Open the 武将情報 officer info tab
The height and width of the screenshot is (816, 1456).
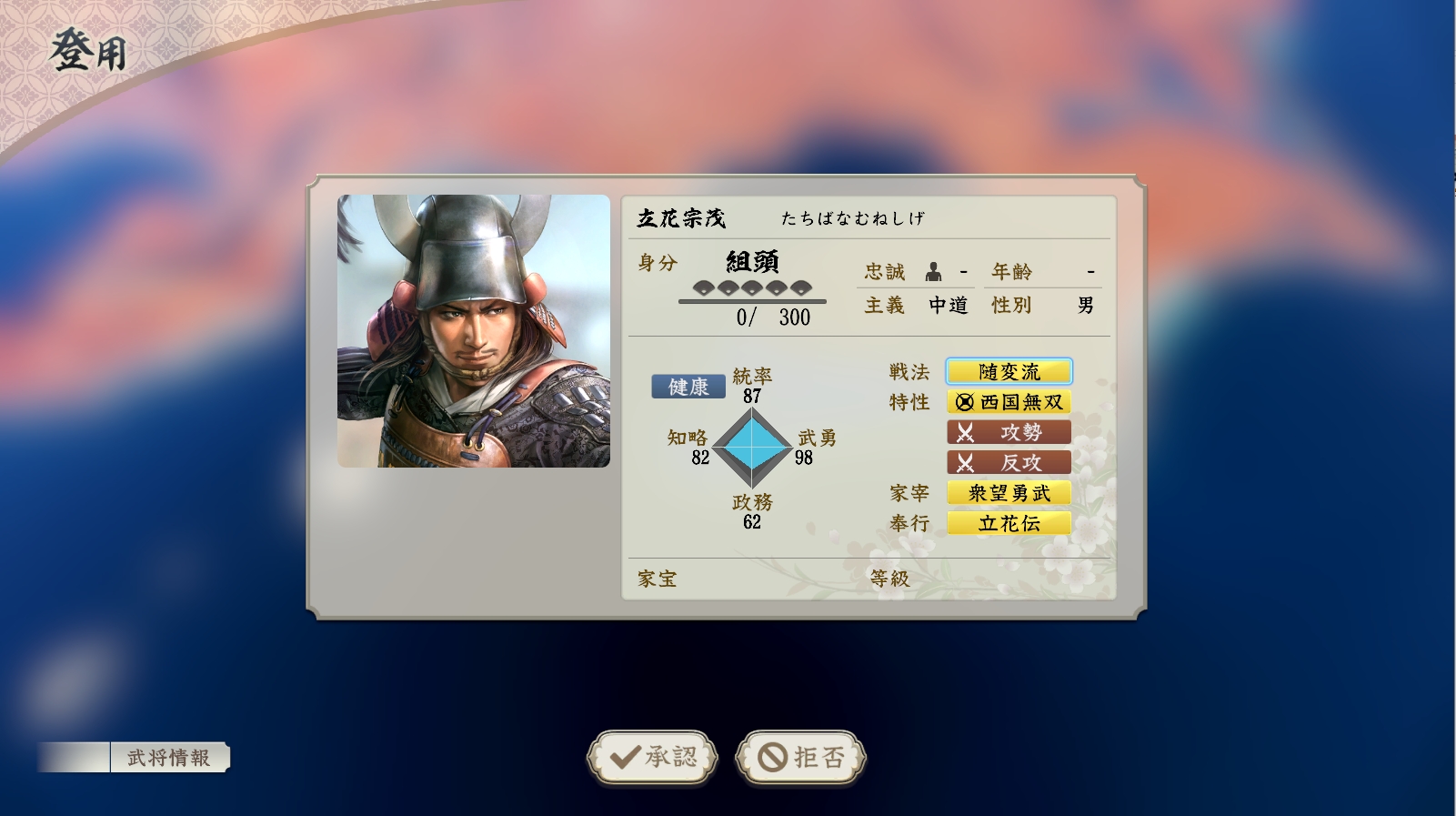click(169, 758)
